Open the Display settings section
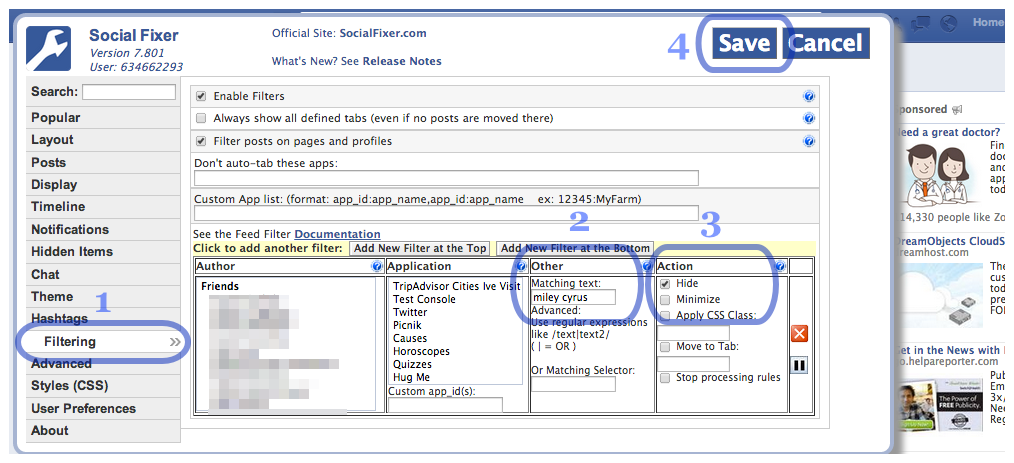The image size is (1014, 463). (x=103, y=184)
